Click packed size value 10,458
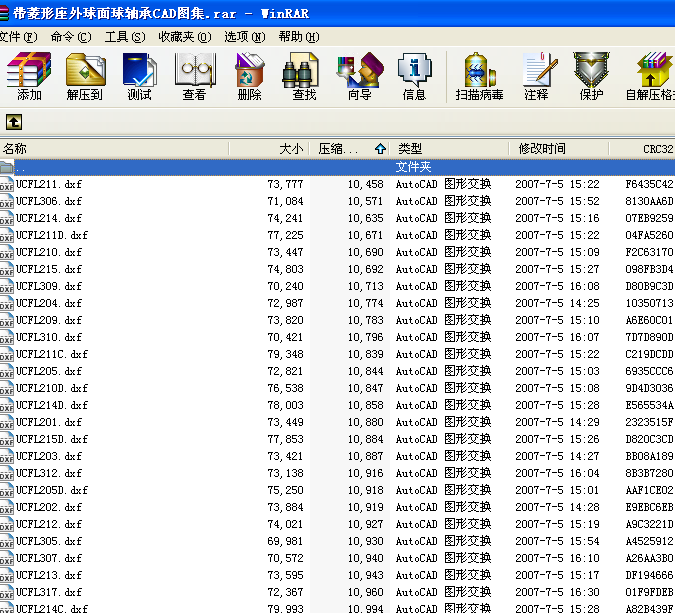 [365, 184]
